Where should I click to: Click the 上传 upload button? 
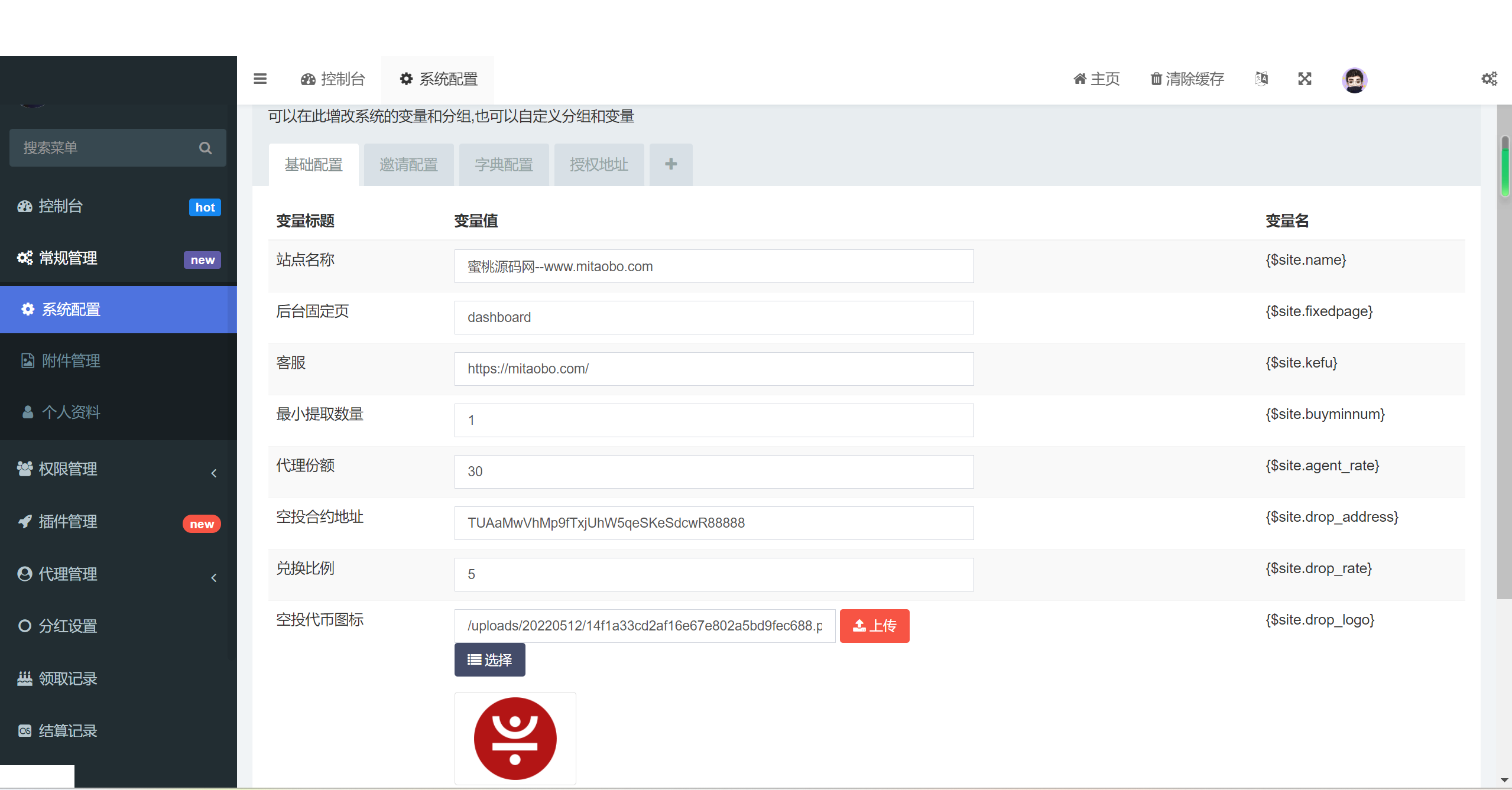coord(875,626)
